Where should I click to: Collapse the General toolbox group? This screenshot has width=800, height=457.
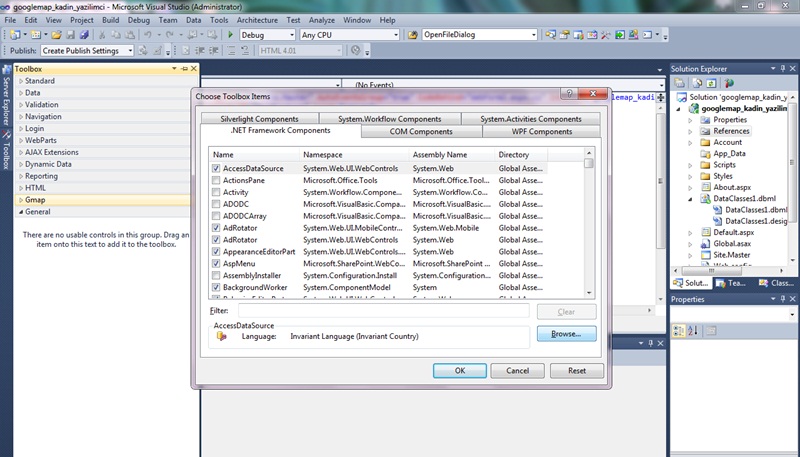[21, 212]
